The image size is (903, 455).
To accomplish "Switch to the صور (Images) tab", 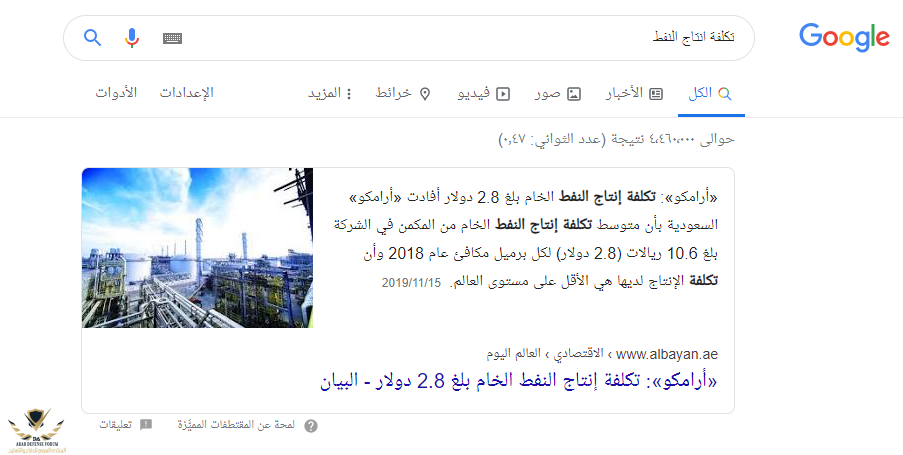I will (557, 93).
